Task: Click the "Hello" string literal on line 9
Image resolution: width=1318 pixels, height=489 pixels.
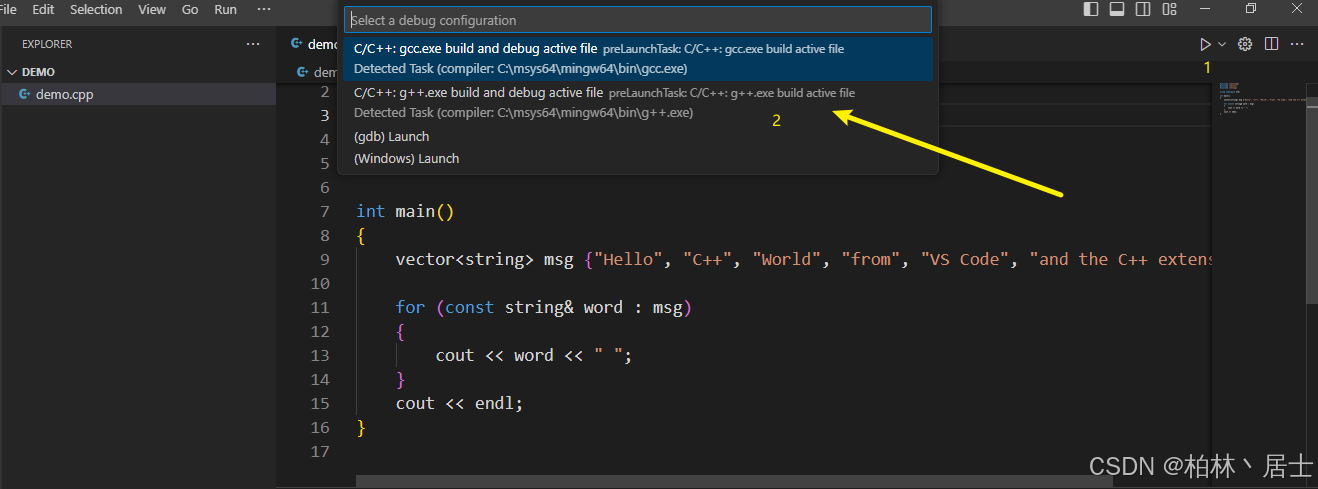Action: point(630,259)
